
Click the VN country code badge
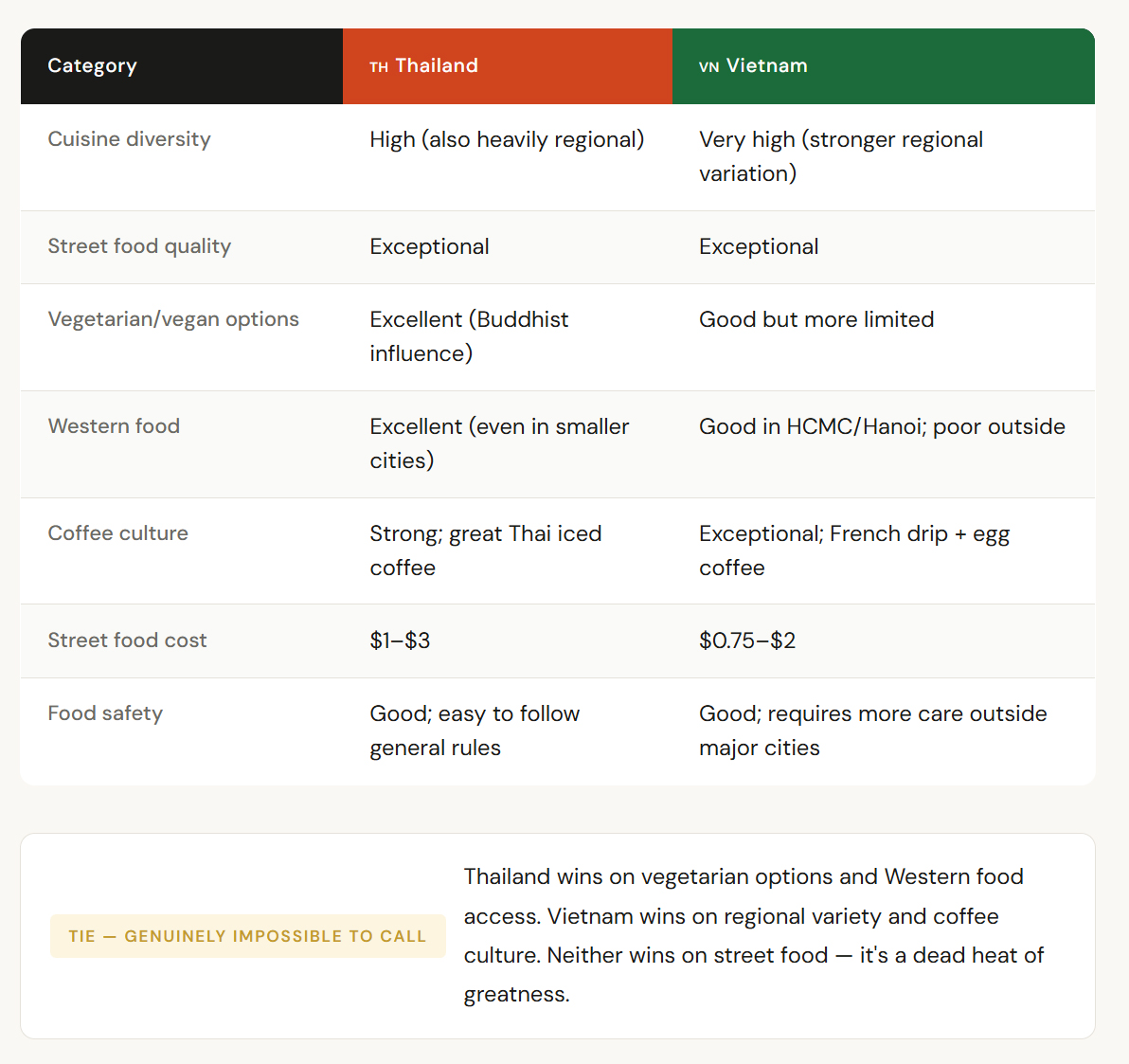pos(708,67)
